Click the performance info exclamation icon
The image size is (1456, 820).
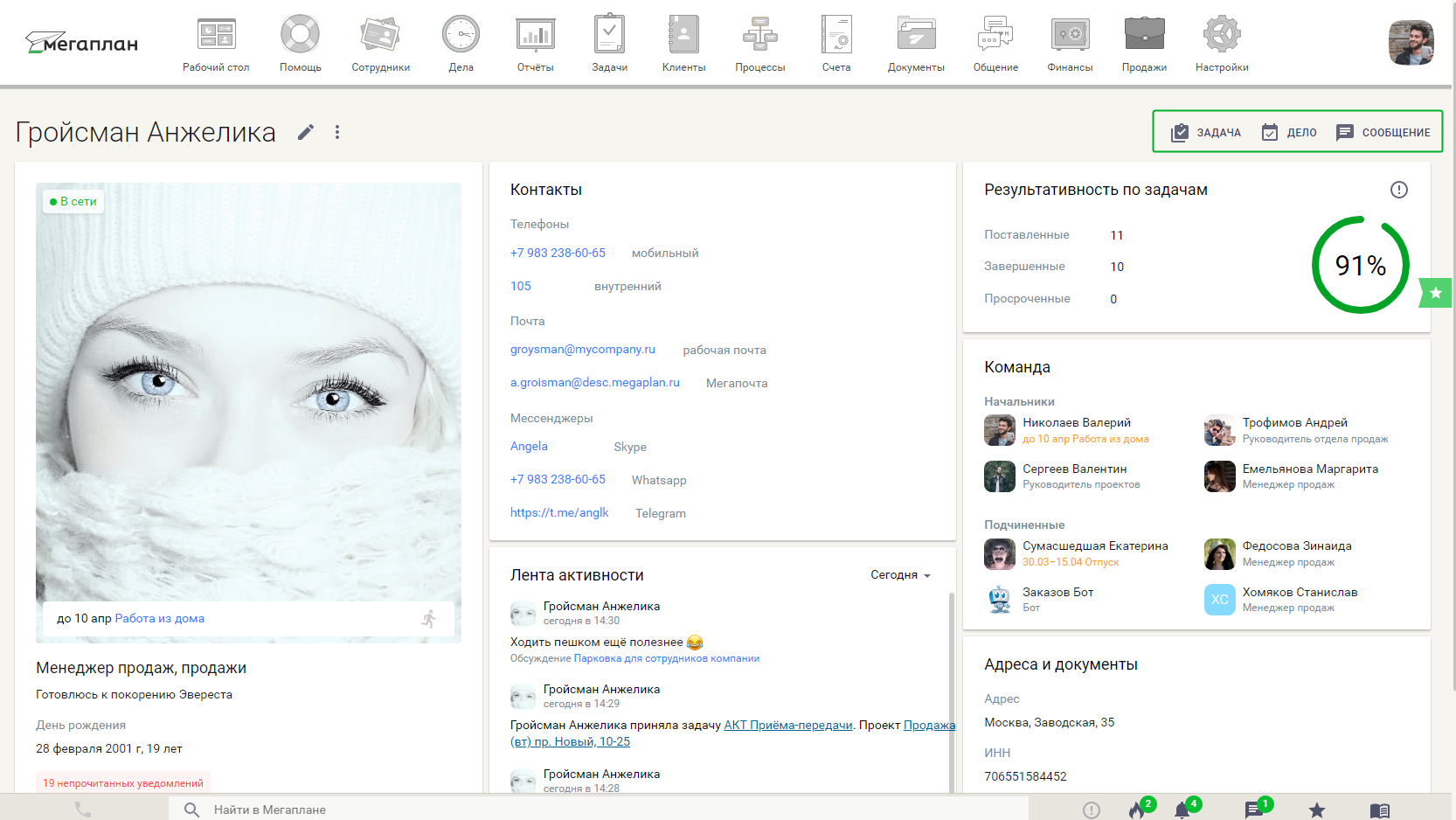click(1398, 190)
